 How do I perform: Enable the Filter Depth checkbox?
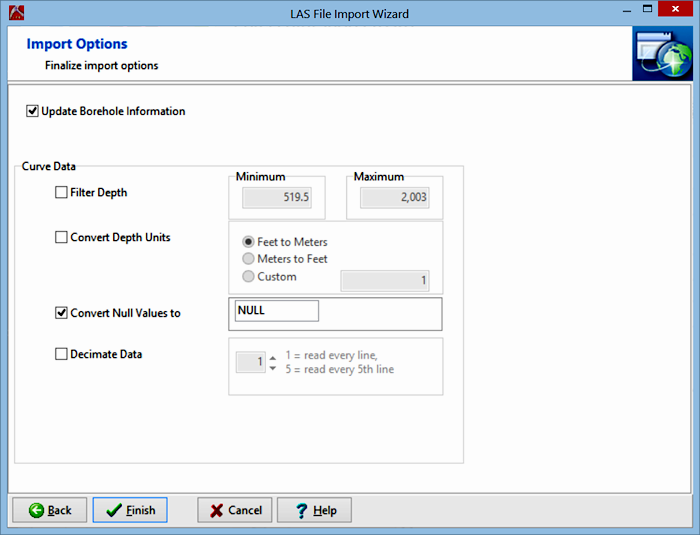pyautogui.click(x=62, y=192)
